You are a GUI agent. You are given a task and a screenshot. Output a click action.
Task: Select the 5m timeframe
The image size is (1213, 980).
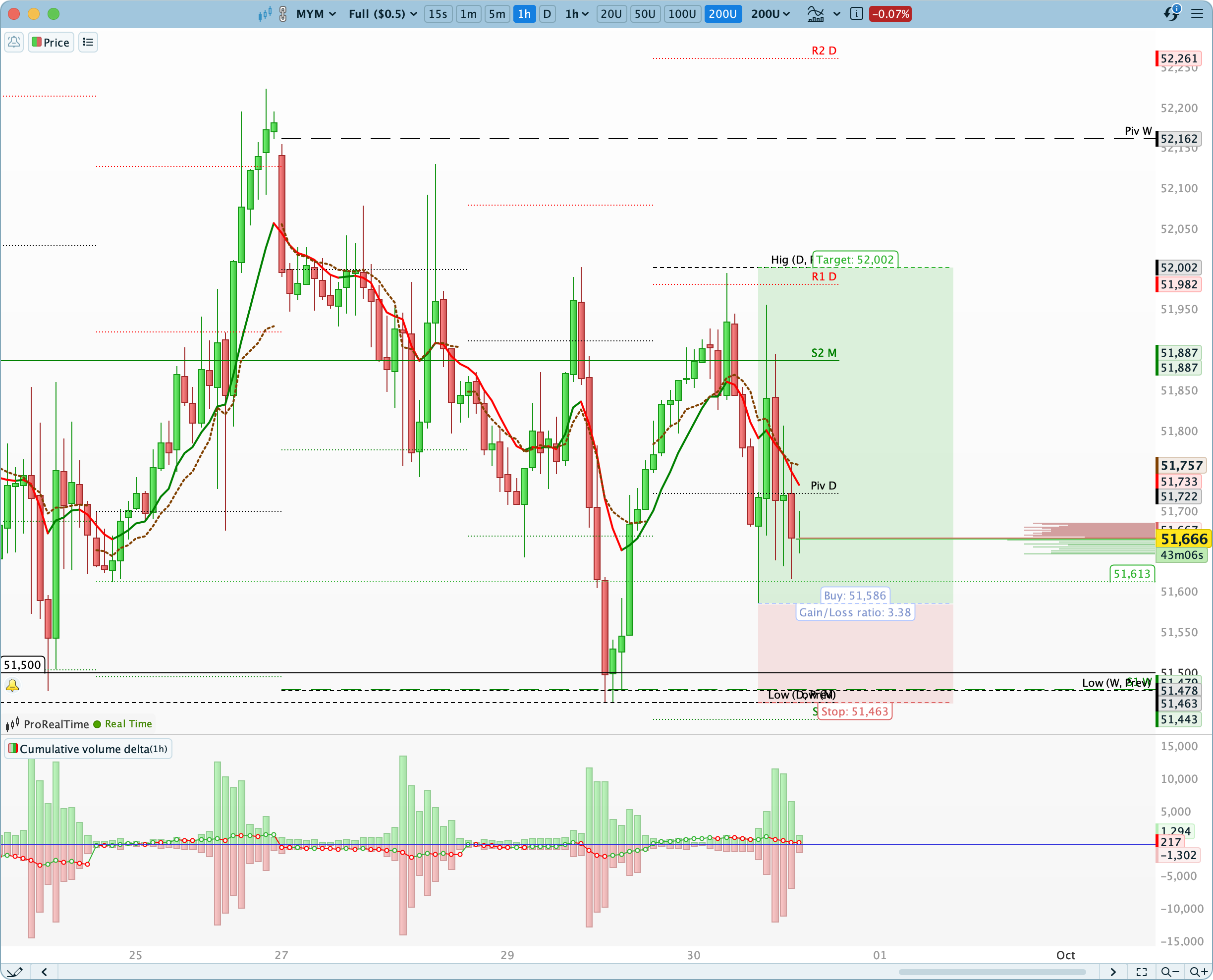(x=496, y=13)
